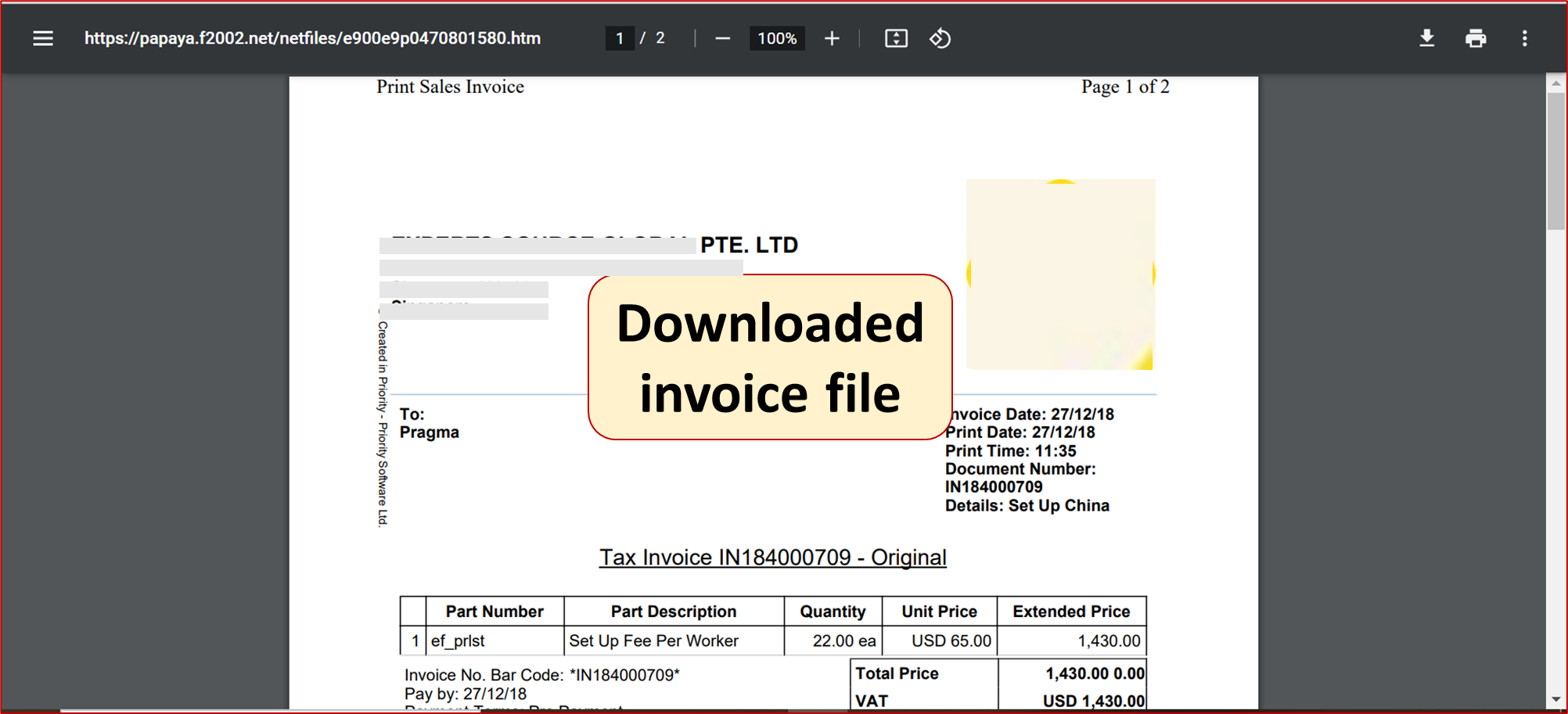This screenshot has width=1568, height=714.
Task: Toggle fit-to-page display mode
Action: coord(896,38)
